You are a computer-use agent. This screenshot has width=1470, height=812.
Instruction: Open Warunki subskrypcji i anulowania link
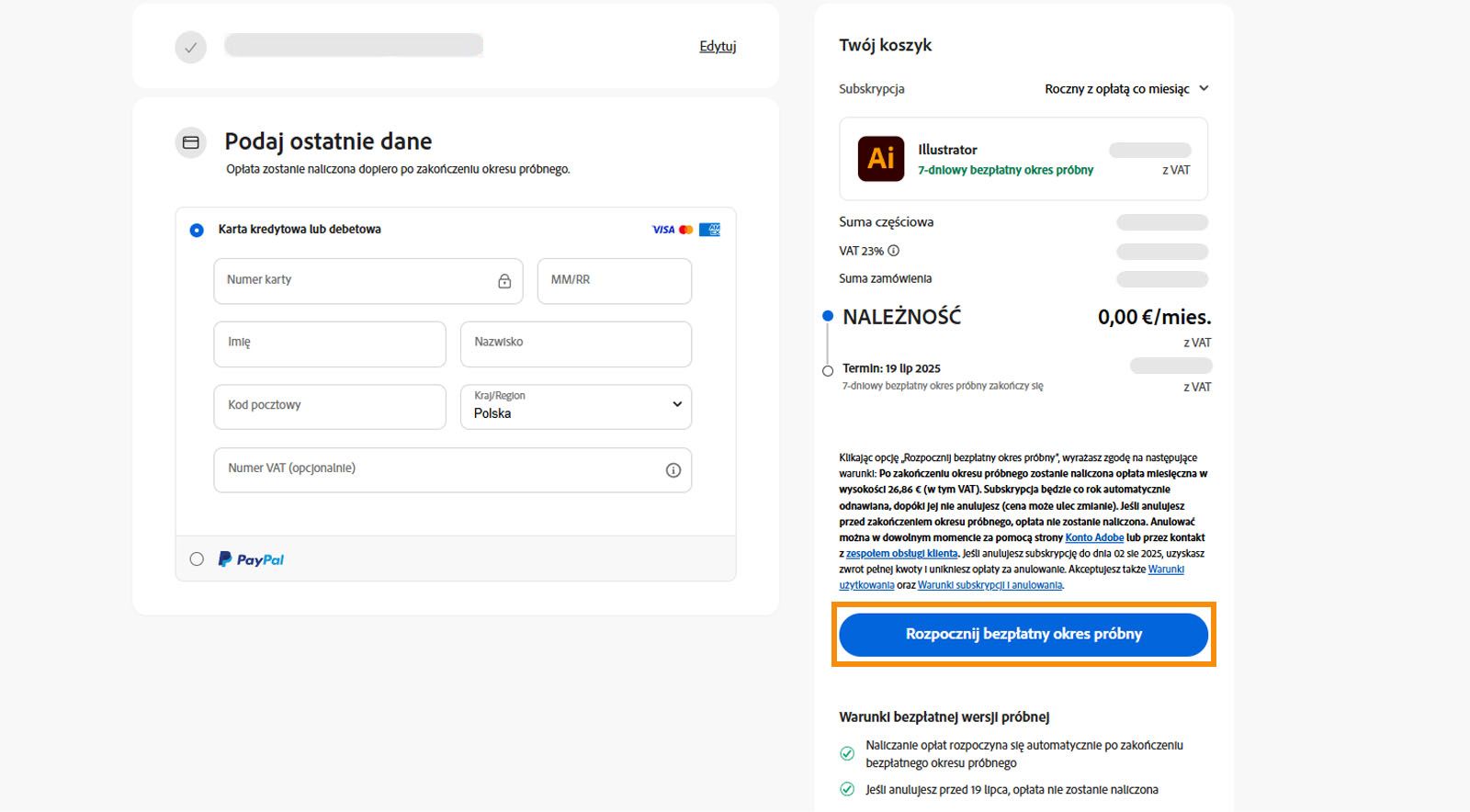click(989, 585)
